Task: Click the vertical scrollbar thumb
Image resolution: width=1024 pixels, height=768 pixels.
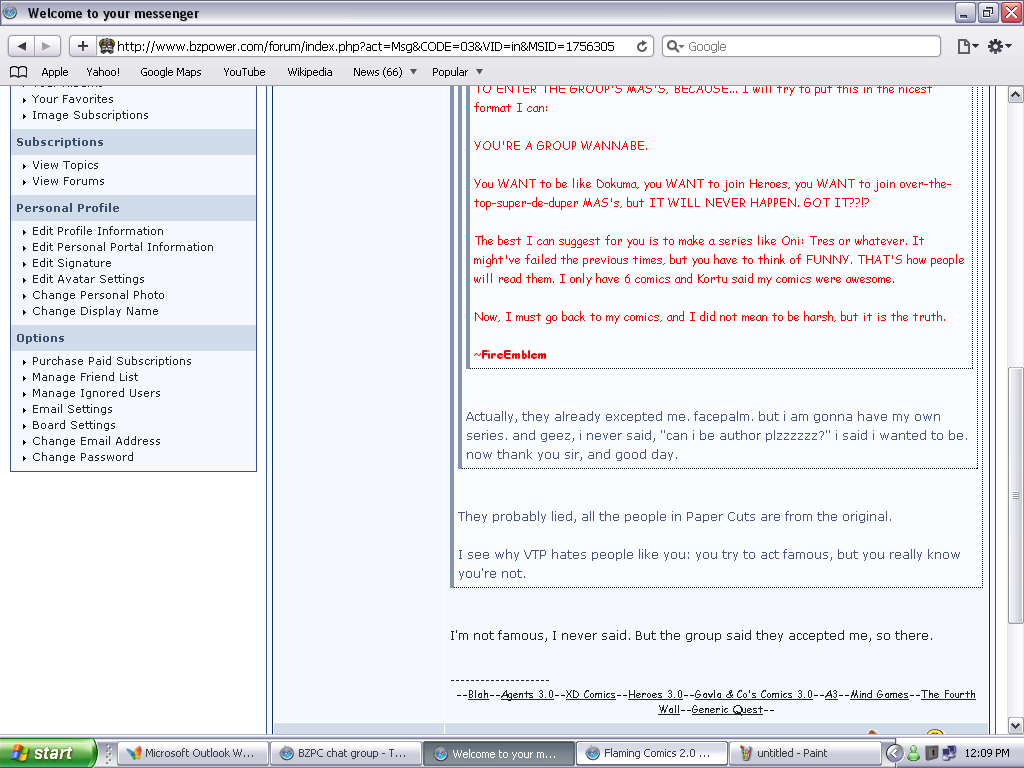Action: tap(1016, 495)
